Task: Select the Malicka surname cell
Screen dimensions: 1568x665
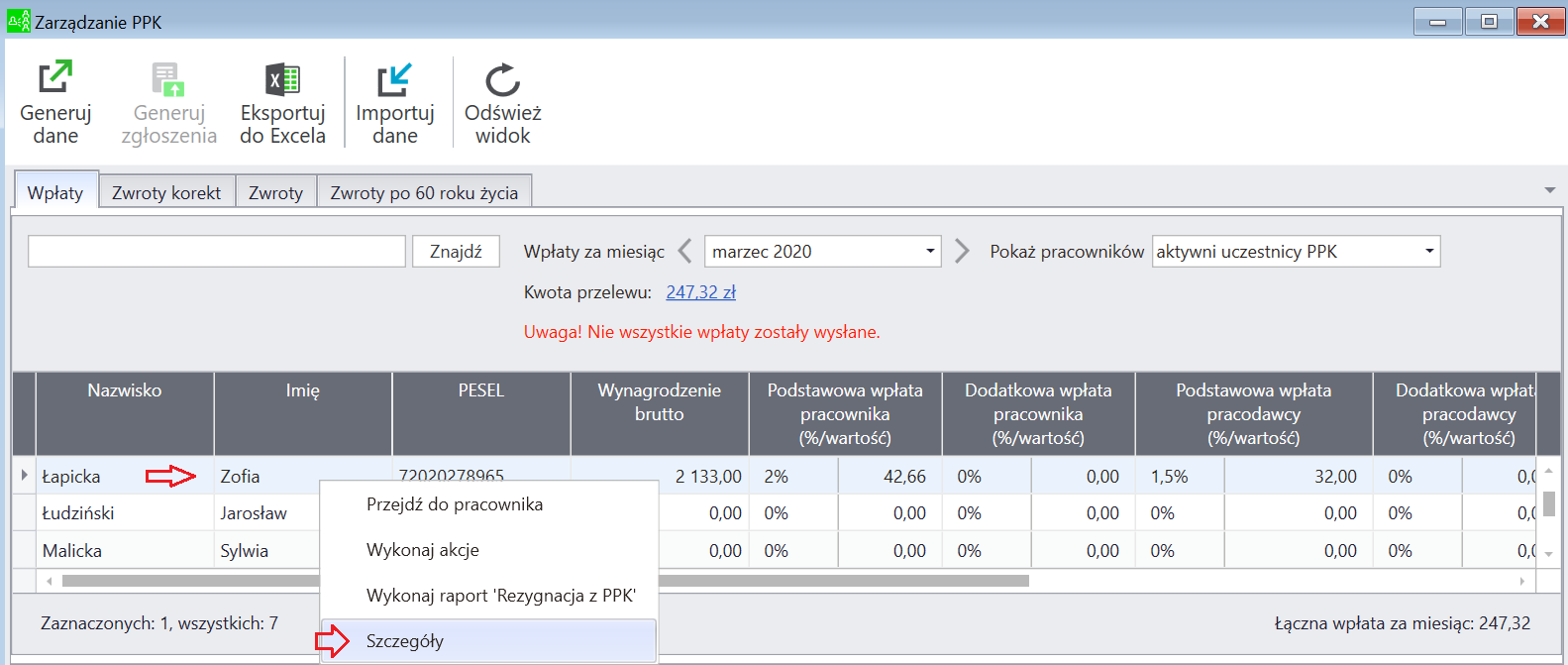Action: click(x=125, y=550)
